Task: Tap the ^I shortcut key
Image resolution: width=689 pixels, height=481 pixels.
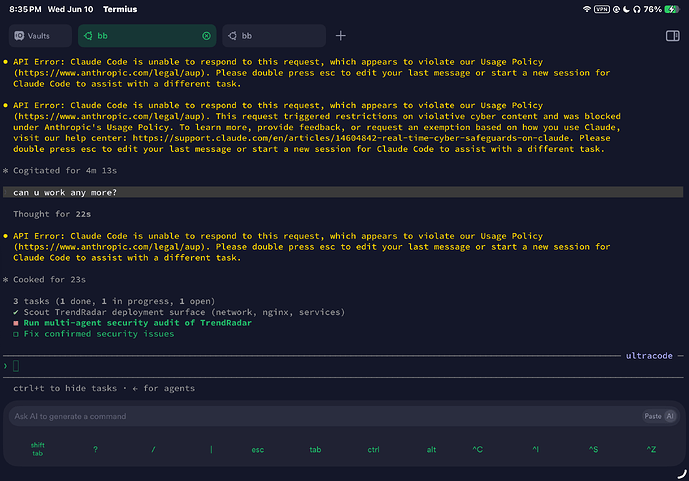Action: 535,449
